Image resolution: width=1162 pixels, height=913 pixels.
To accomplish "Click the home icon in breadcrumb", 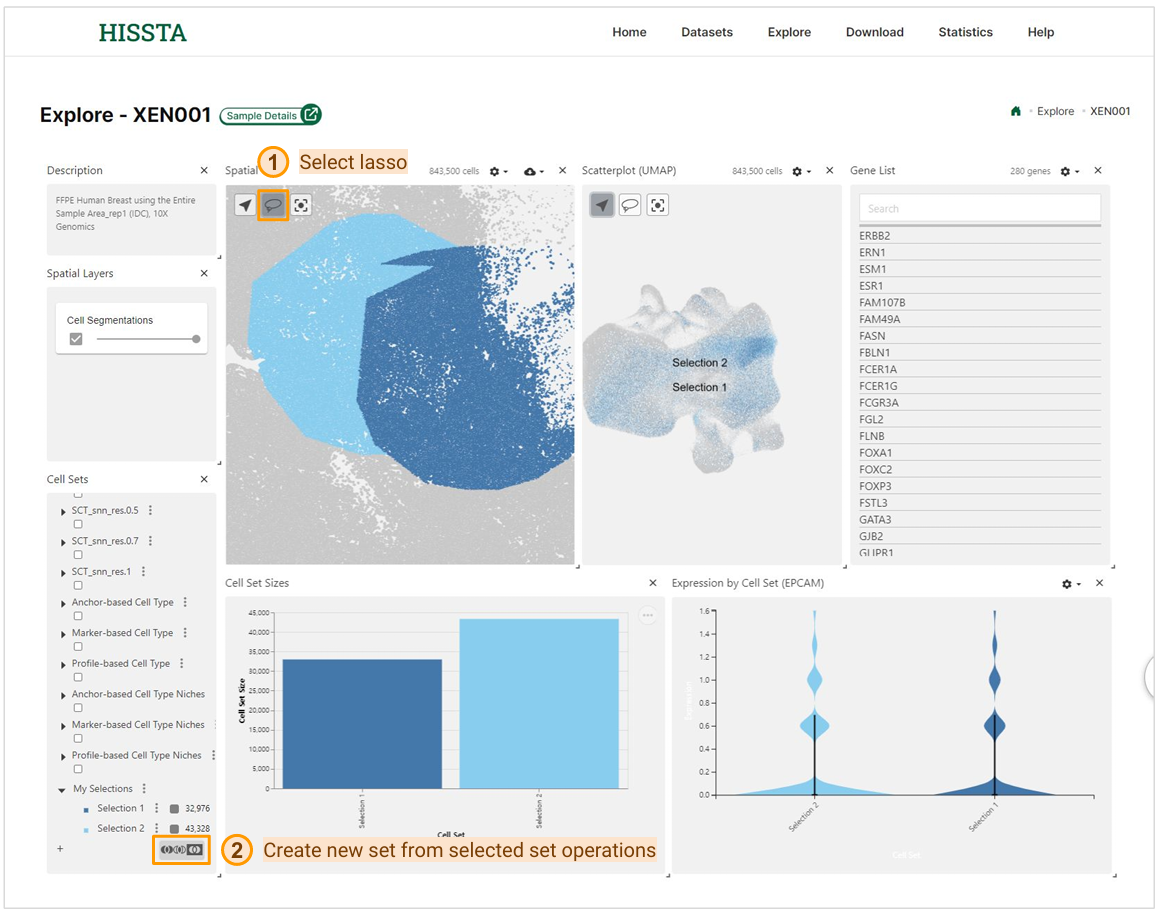I will click(x=1016, y=111).
